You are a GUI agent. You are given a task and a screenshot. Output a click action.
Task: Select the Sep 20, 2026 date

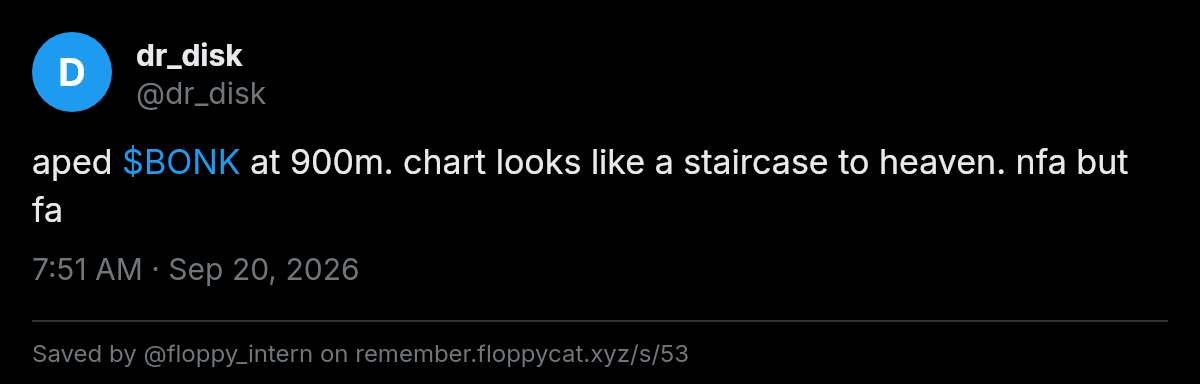pyautogui.click(x=264, y=270)
